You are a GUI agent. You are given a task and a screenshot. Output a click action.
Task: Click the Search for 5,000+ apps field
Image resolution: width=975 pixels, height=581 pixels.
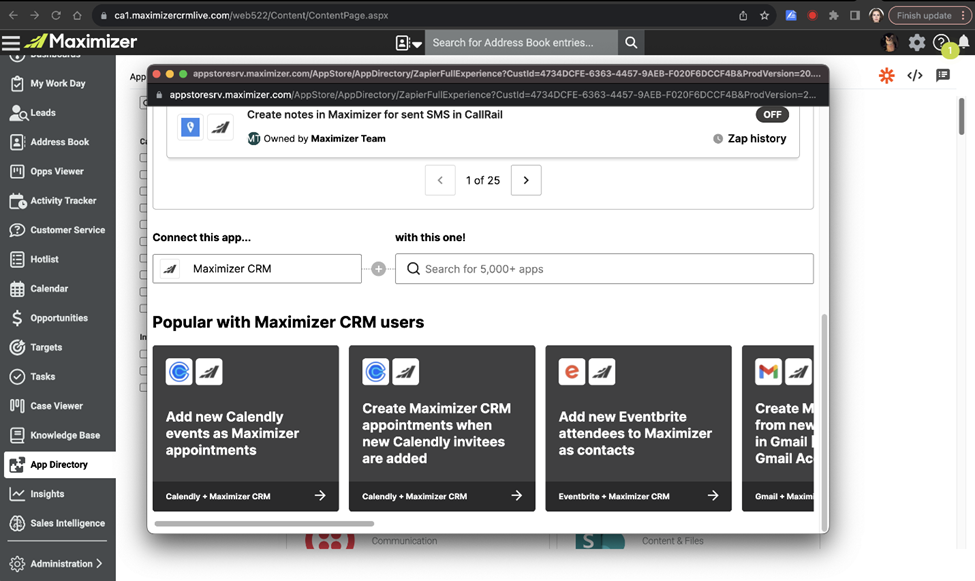tap(604, 269)
